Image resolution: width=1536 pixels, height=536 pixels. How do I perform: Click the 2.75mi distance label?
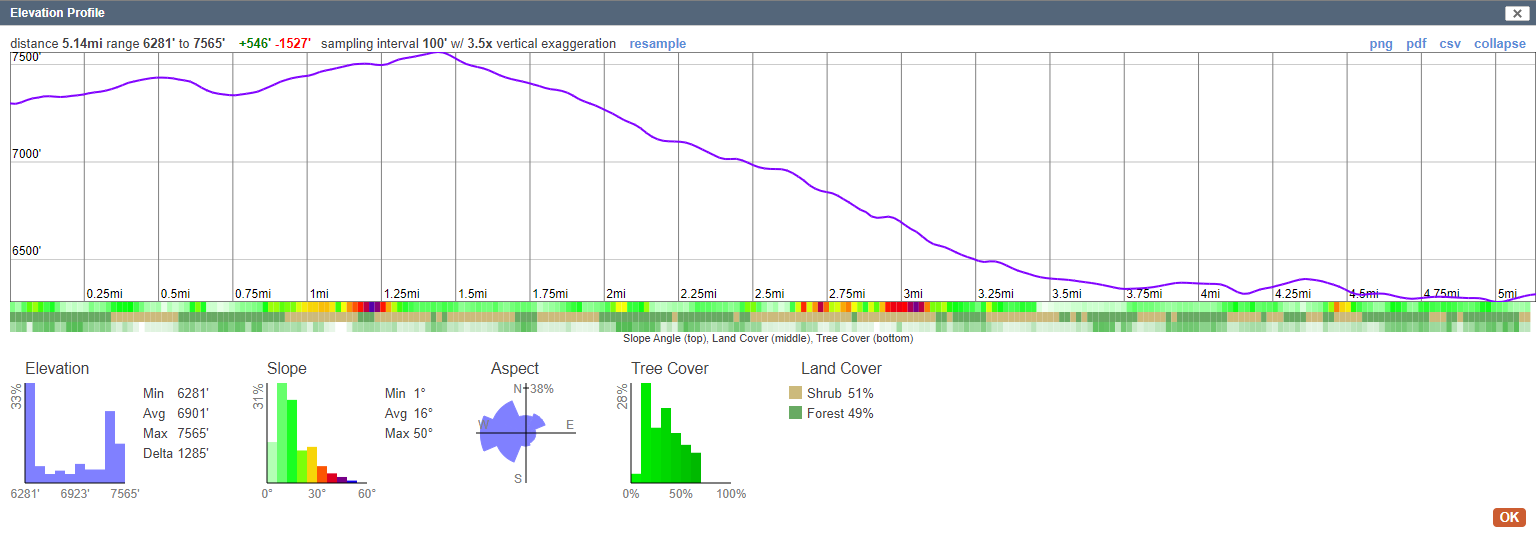pos(848,294)
